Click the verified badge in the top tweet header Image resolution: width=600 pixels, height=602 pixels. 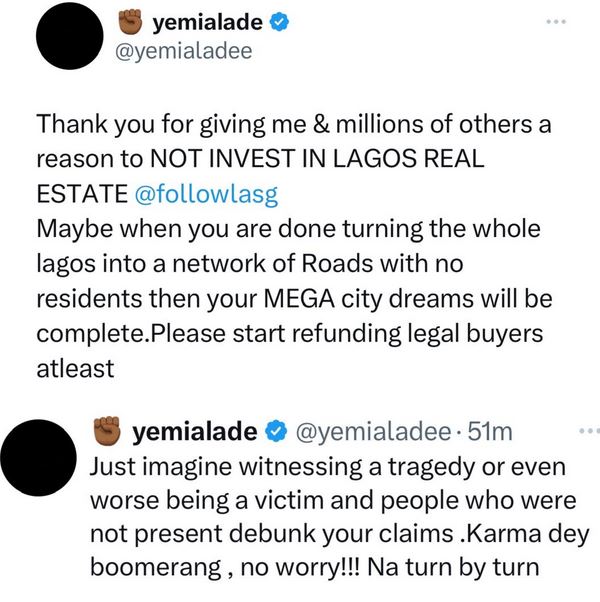(x=283, y=21)
